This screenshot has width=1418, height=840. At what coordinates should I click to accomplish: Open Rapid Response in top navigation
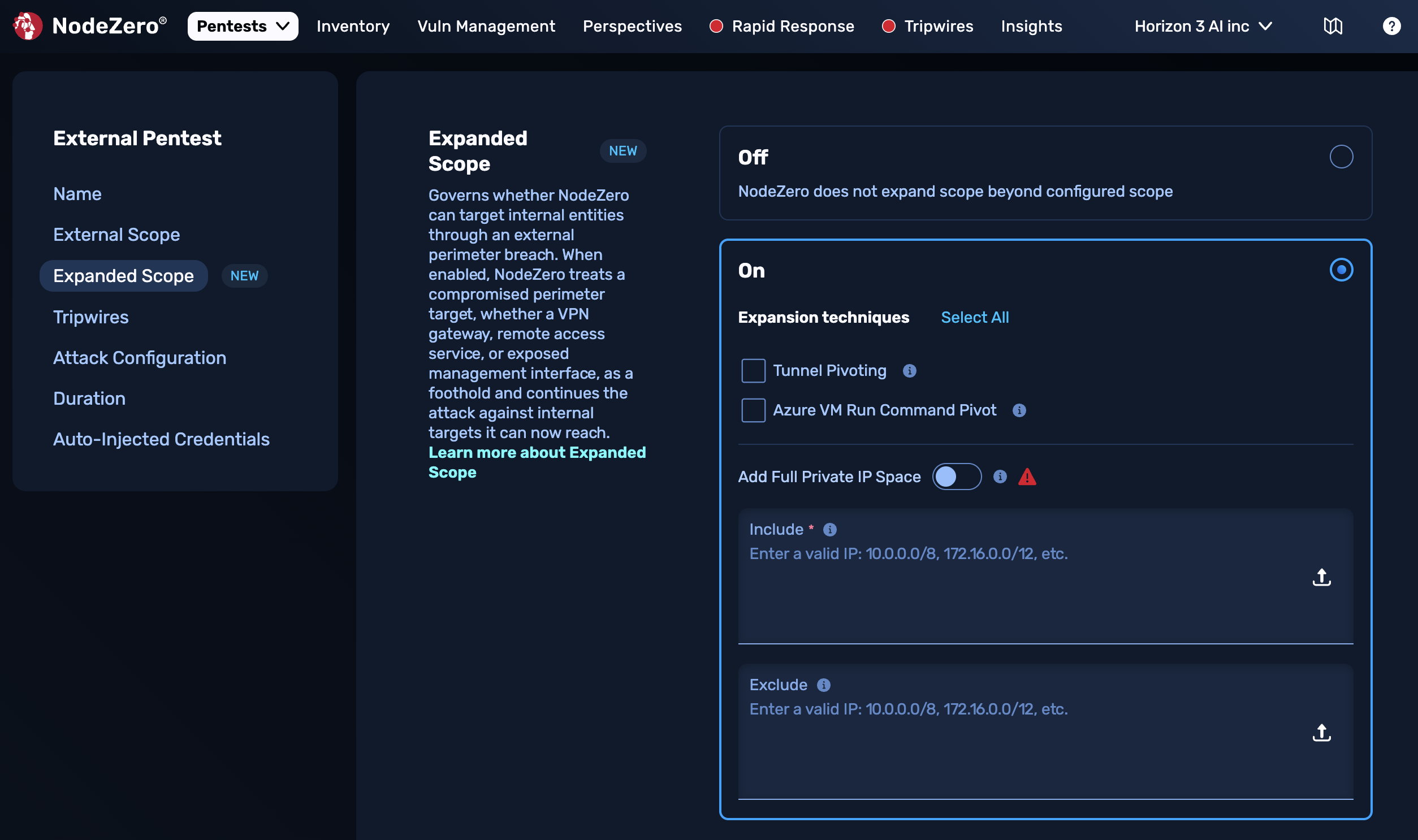[793, 26]
